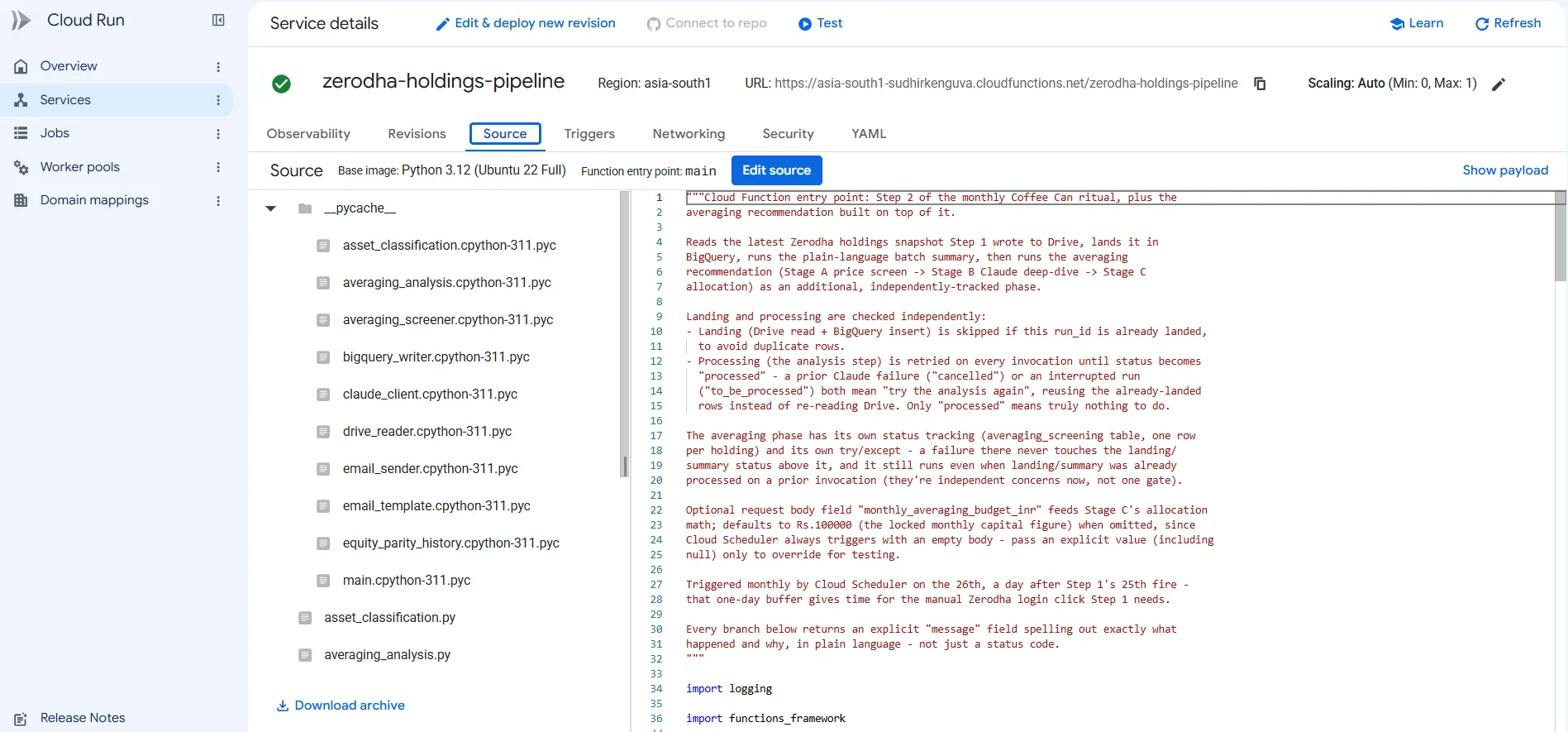Switch to the Networking tab
The height and width of the screenshot is (732, 1568).
tap(689, 134)
